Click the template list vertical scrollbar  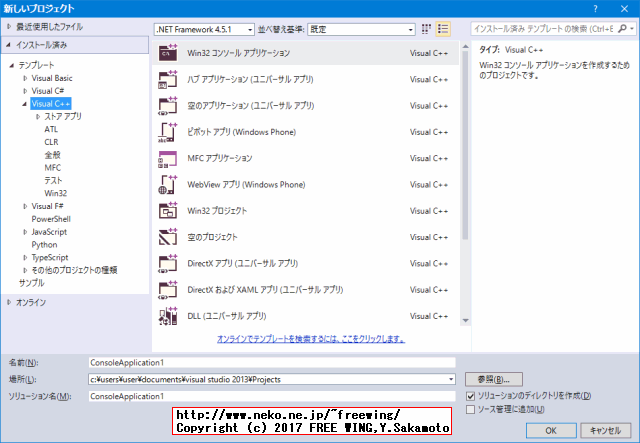(465, 145)
